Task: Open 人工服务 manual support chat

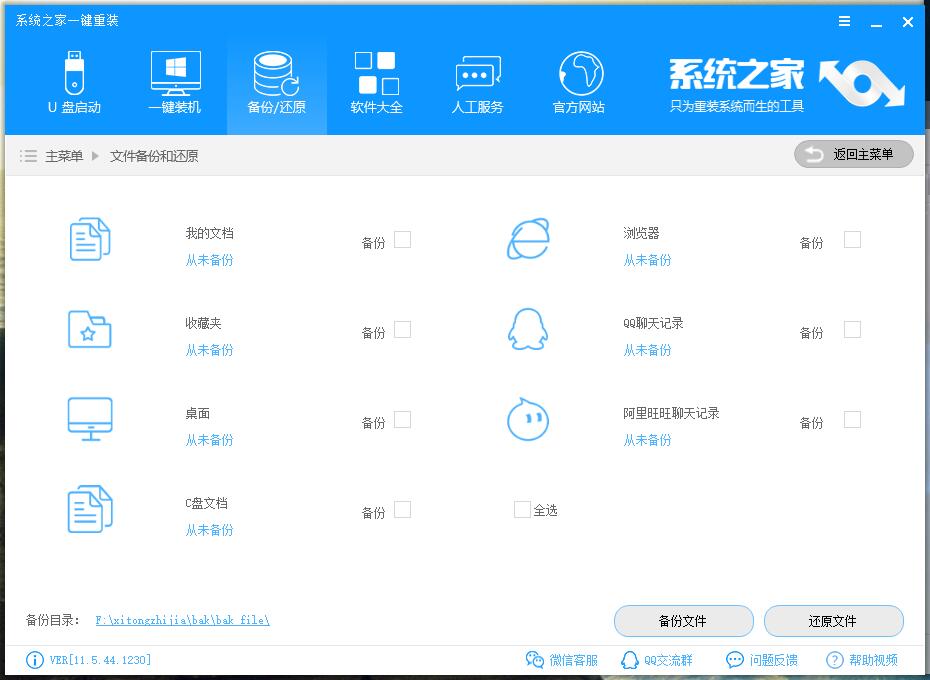Action: (x=477, y=83)
